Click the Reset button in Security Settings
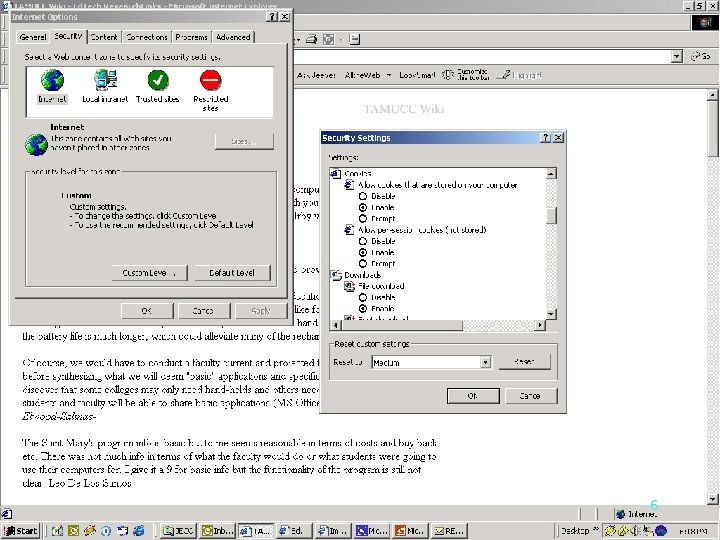Screen dimensions: 720x540 [524, 361]
